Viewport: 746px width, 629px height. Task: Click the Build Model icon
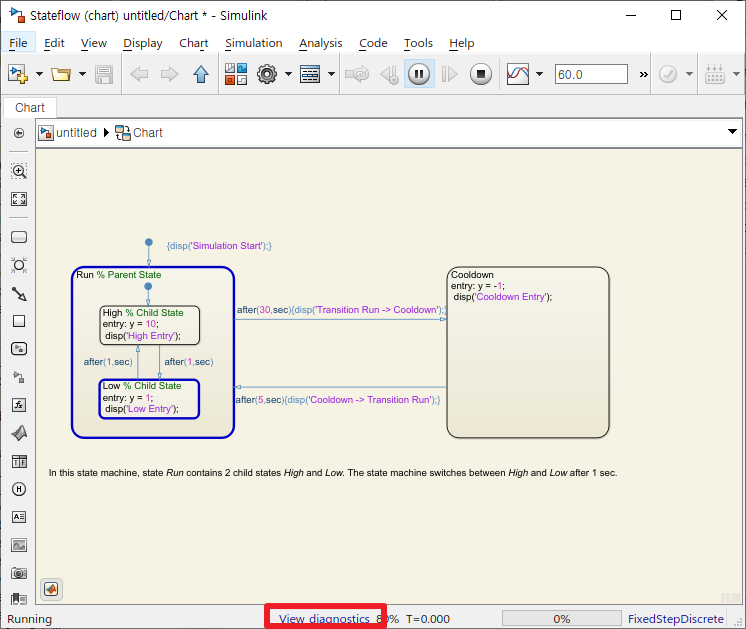pyautogui.click(x=715, y=74)
